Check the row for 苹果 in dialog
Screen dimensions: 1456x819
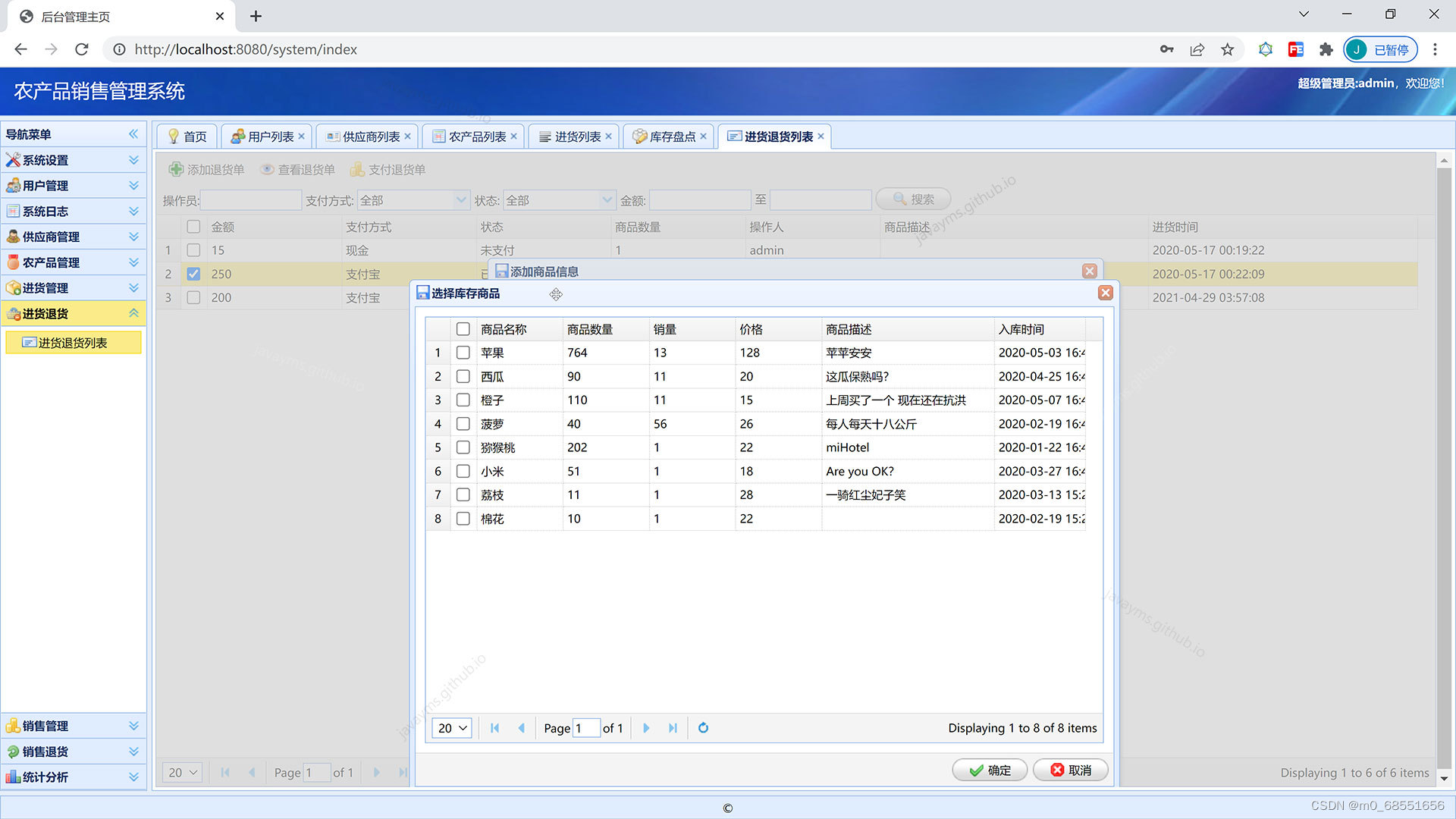[463, 353]
